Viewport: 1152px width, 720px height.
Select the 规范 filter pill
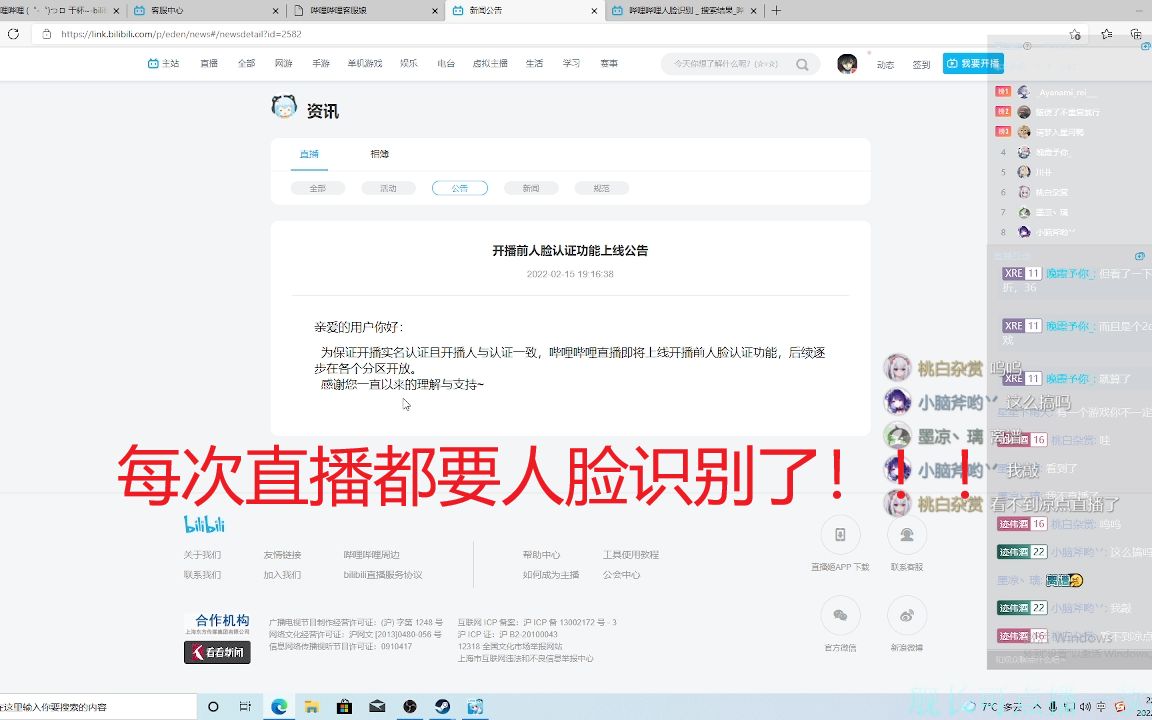[601, 187]
